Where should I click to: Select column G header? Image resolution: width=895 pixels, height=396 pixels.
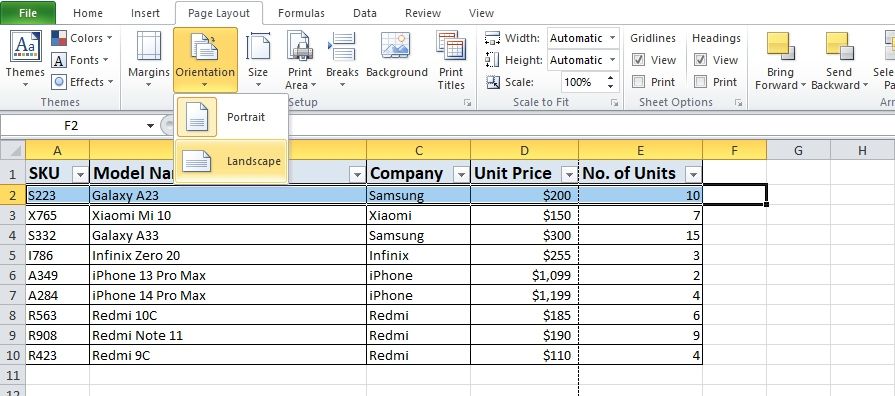coord(798,151)
